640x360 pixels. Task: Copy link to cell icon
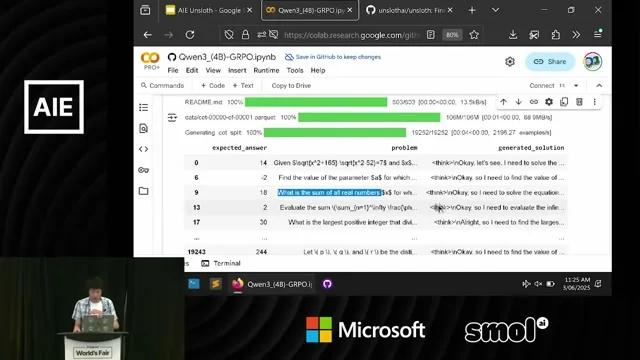533,102
